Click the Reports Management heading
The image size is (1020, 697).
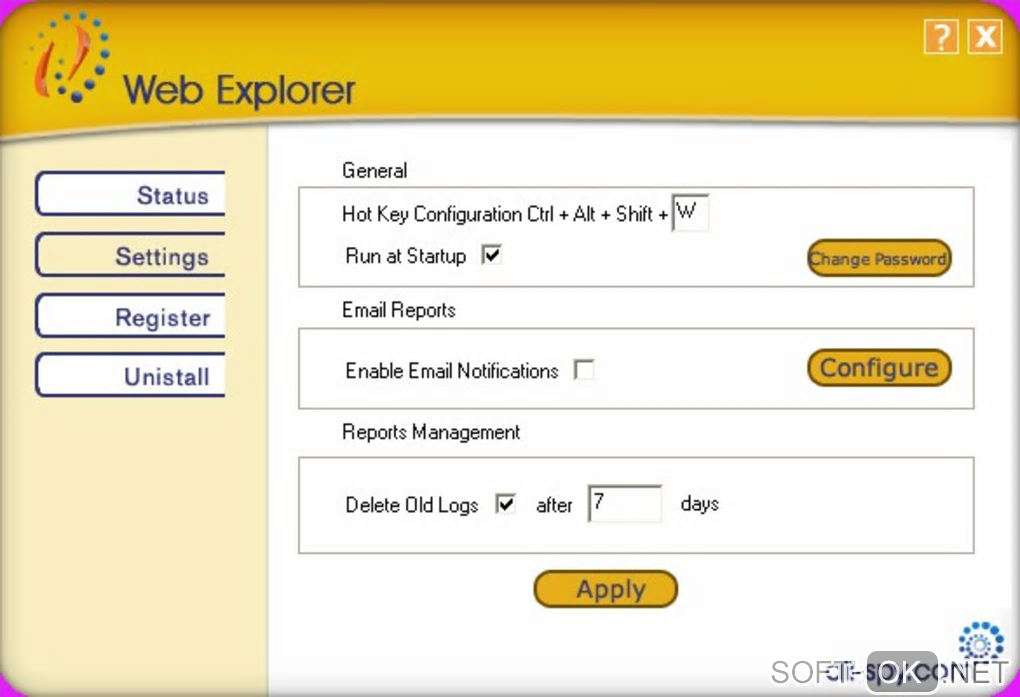coord(431,432)
